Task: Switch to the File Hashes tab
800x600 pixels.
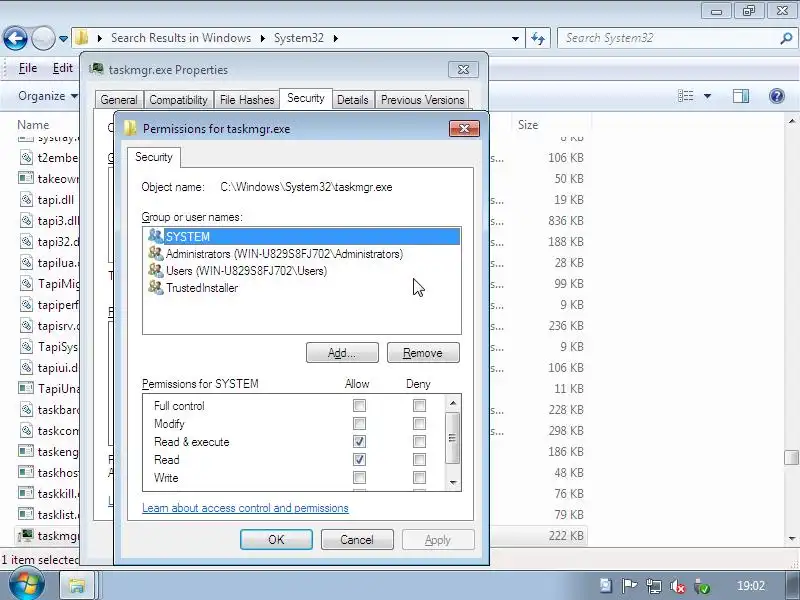Action: [x=247, y=100]
